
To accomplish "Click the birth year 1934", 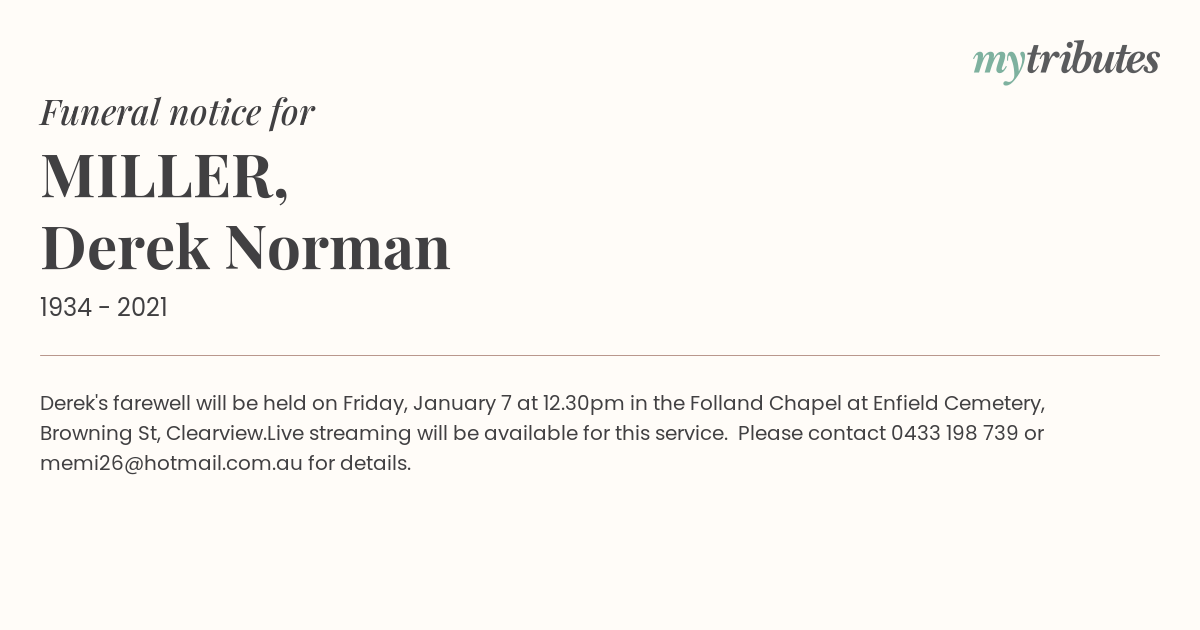I will (x=65, y=308).
